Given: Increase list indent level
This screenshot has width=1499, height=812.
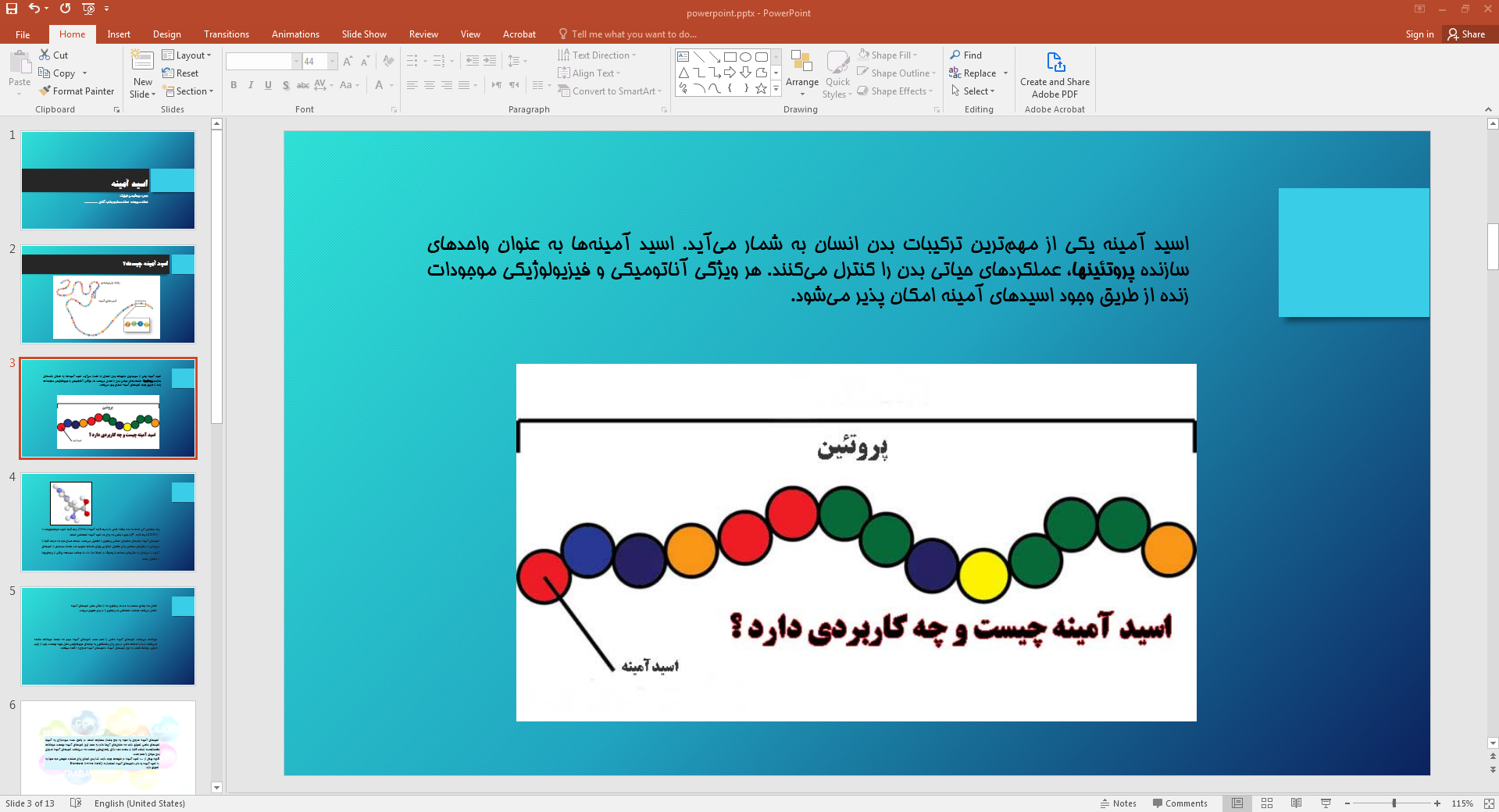Looking at the screenshot, I should point(490,61).
